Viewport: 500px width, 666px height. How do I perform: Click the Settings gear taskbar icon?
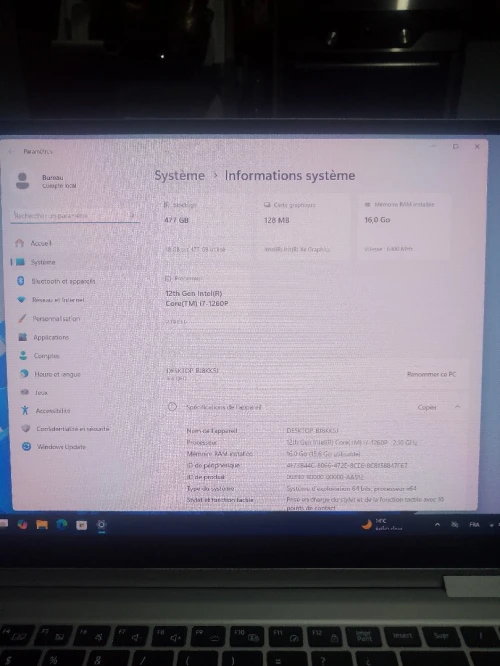pyautogui.click(x=101, y=525)
